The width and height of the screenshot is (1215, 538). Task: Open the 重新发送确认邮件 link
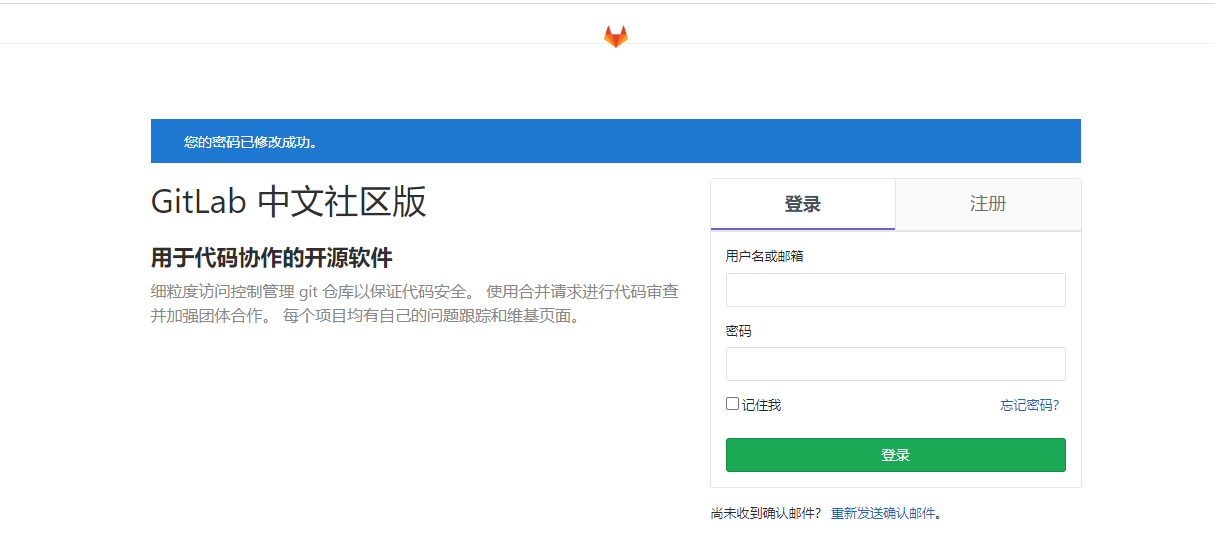click(x=883, y=513)
